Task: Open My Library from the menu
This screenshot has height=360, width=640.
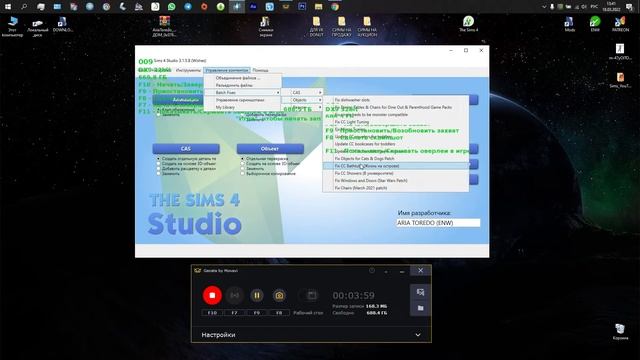Action: tap(242, 107)
